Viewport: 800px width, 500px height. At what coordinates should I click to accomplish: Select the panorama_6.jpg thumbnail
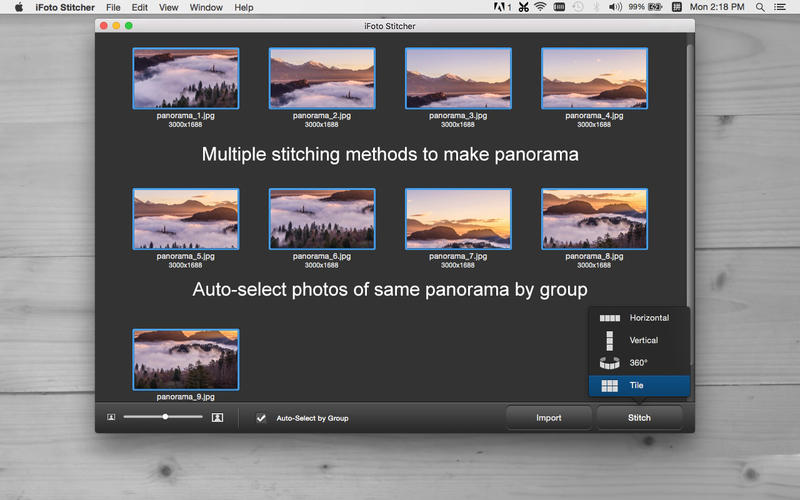pyautogui.click(x=322, y=219)
